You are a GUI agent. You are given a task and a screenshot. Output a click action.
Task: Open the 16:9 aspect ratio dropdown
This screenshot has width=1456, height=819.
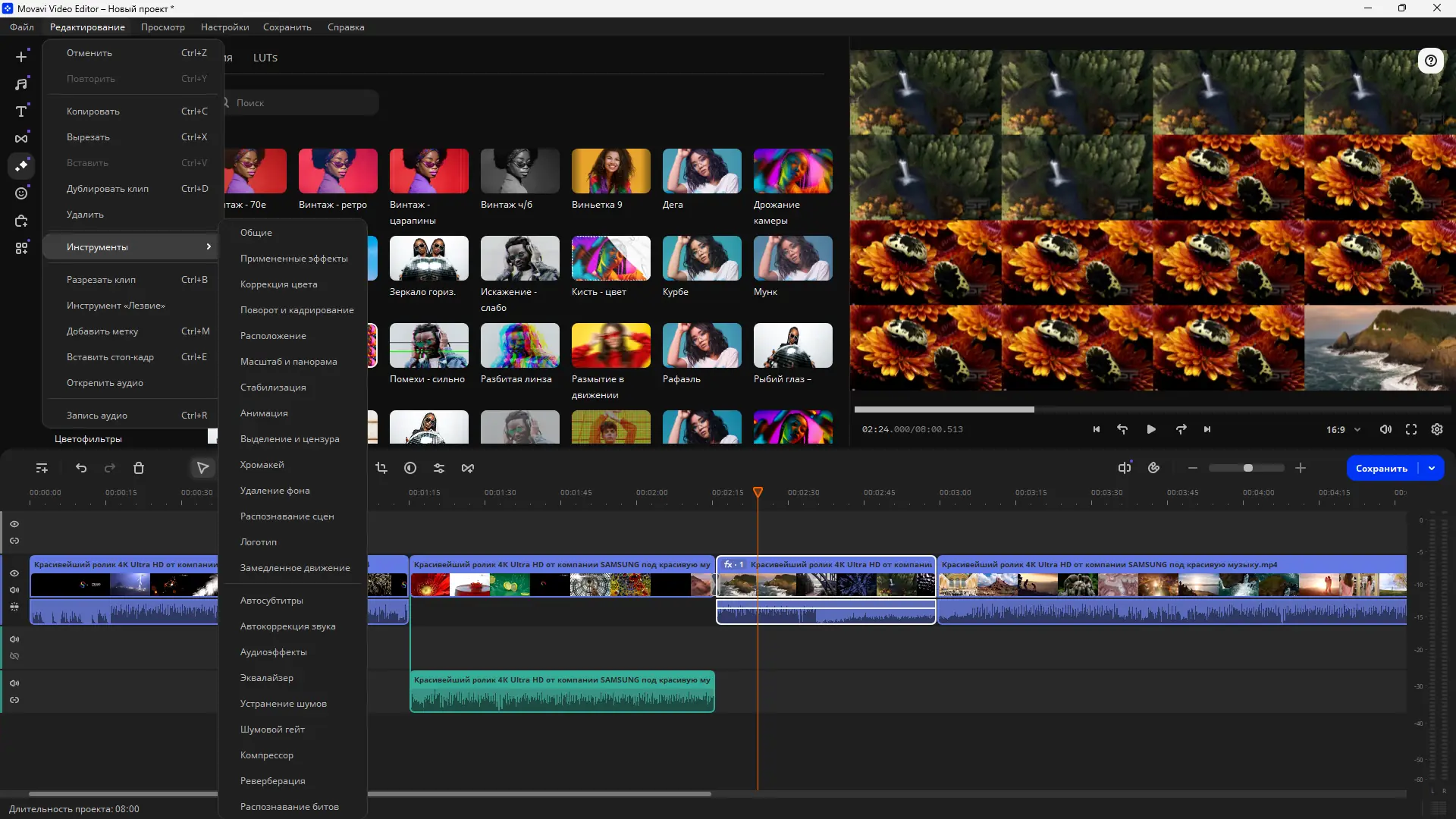1343,429
